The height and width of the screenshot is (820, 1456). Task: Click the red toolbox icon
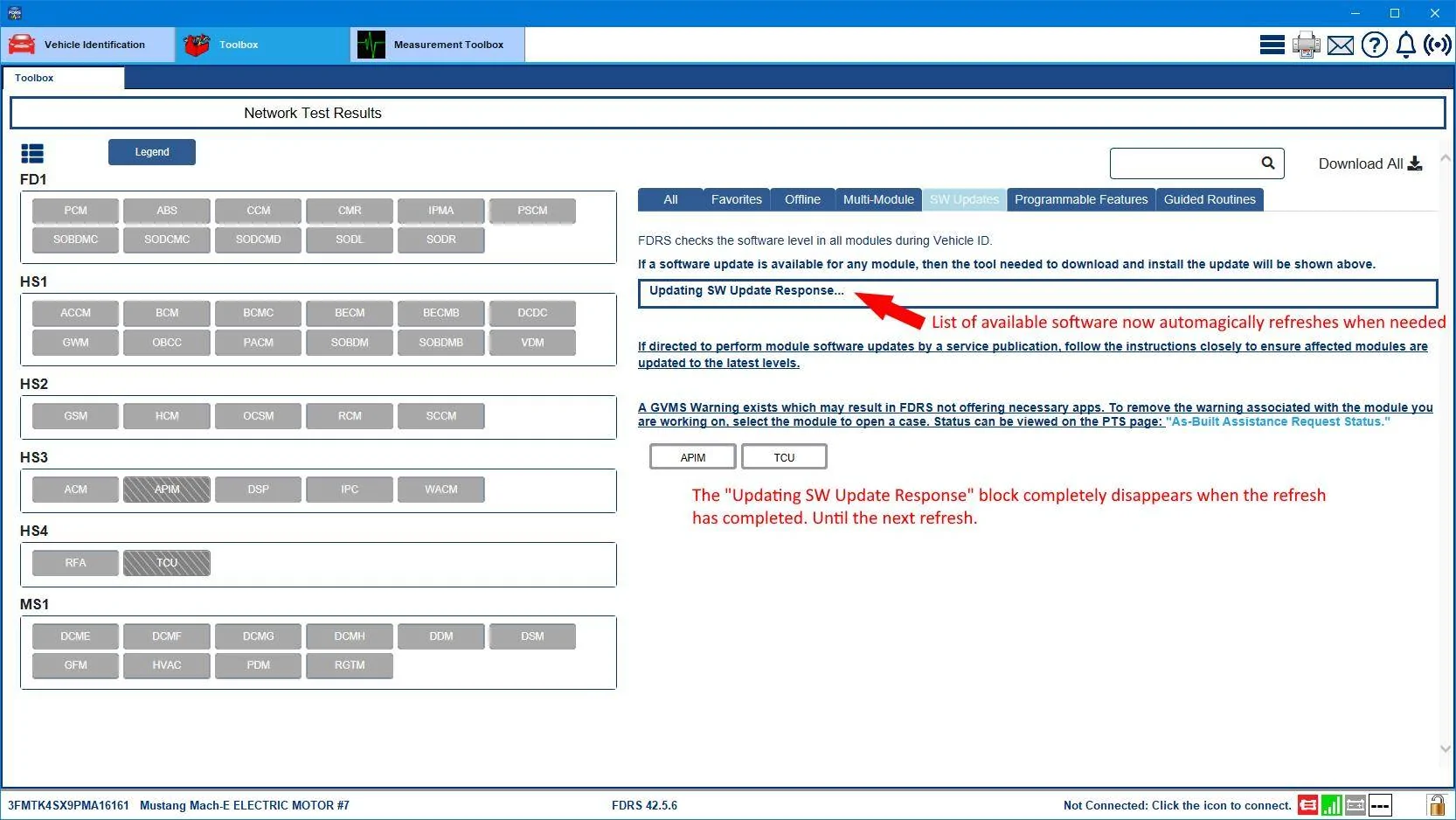pyautogui.click(x=197, y=45)
